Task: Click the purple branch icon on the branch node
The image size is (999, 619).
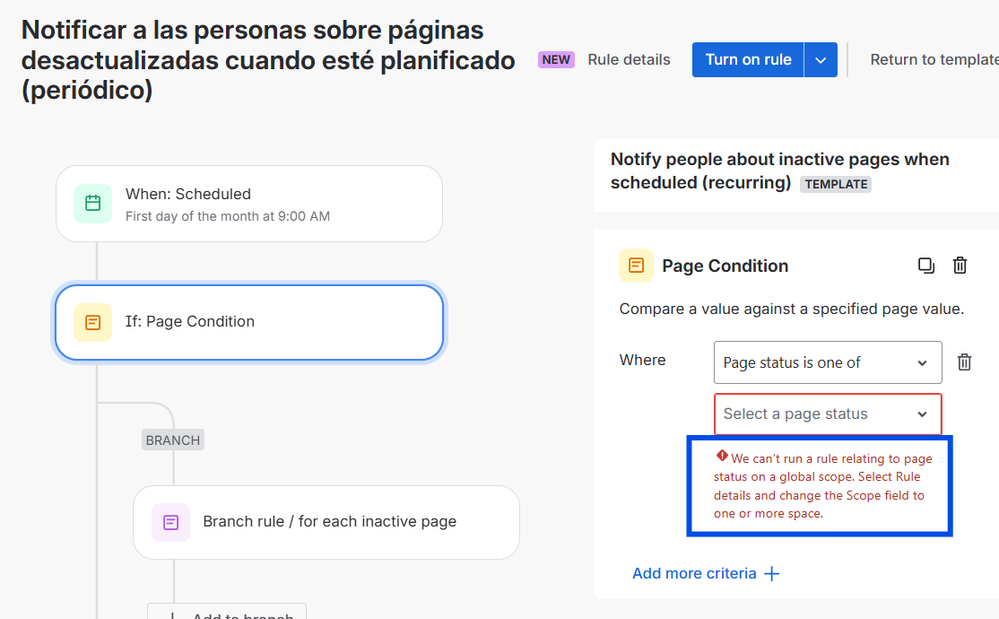Action: pyautogui.click(x=170, y=522)
